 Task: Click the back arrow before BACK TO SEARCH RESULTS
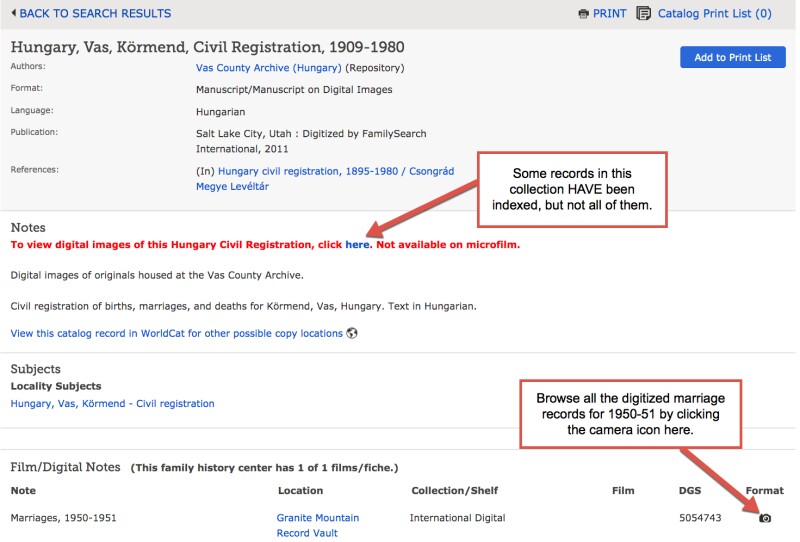coord(13,13)
